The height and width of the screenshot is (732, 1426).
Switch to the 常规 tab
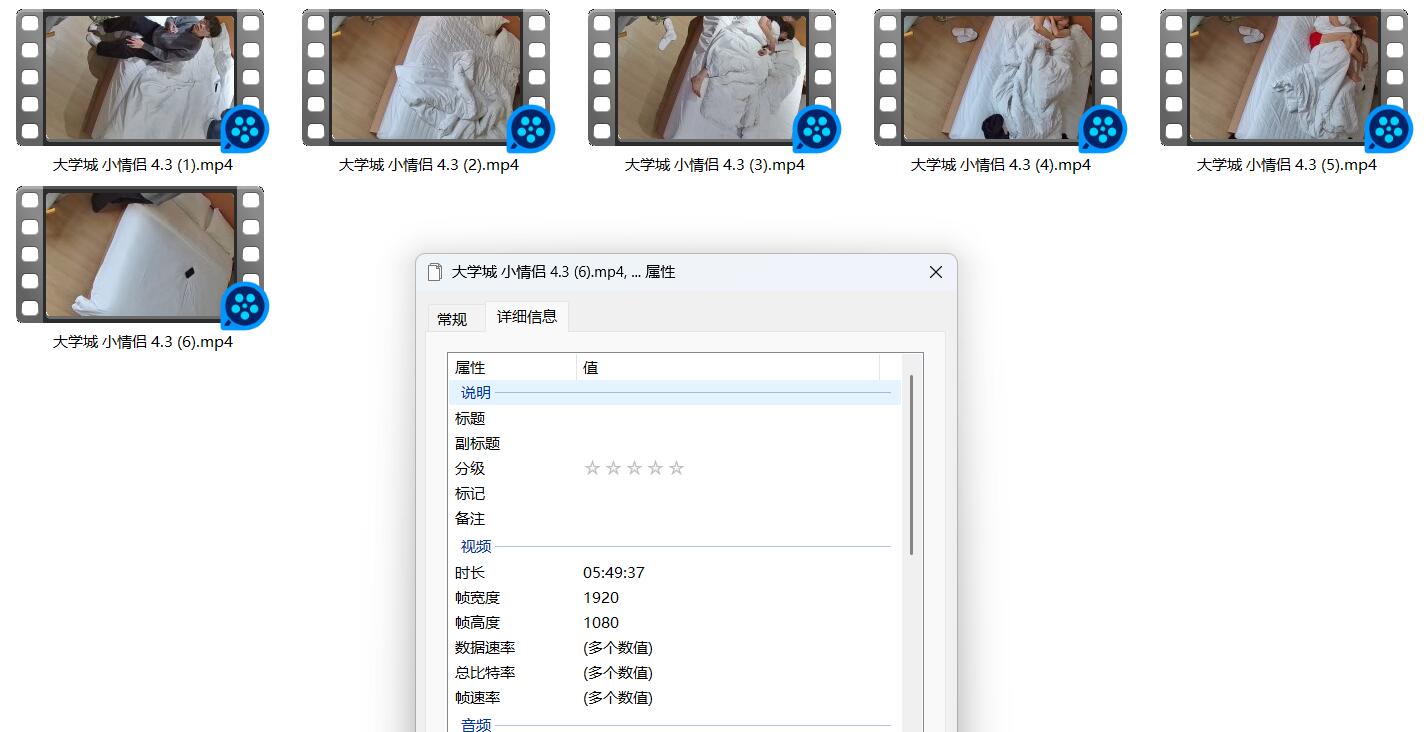452,319
